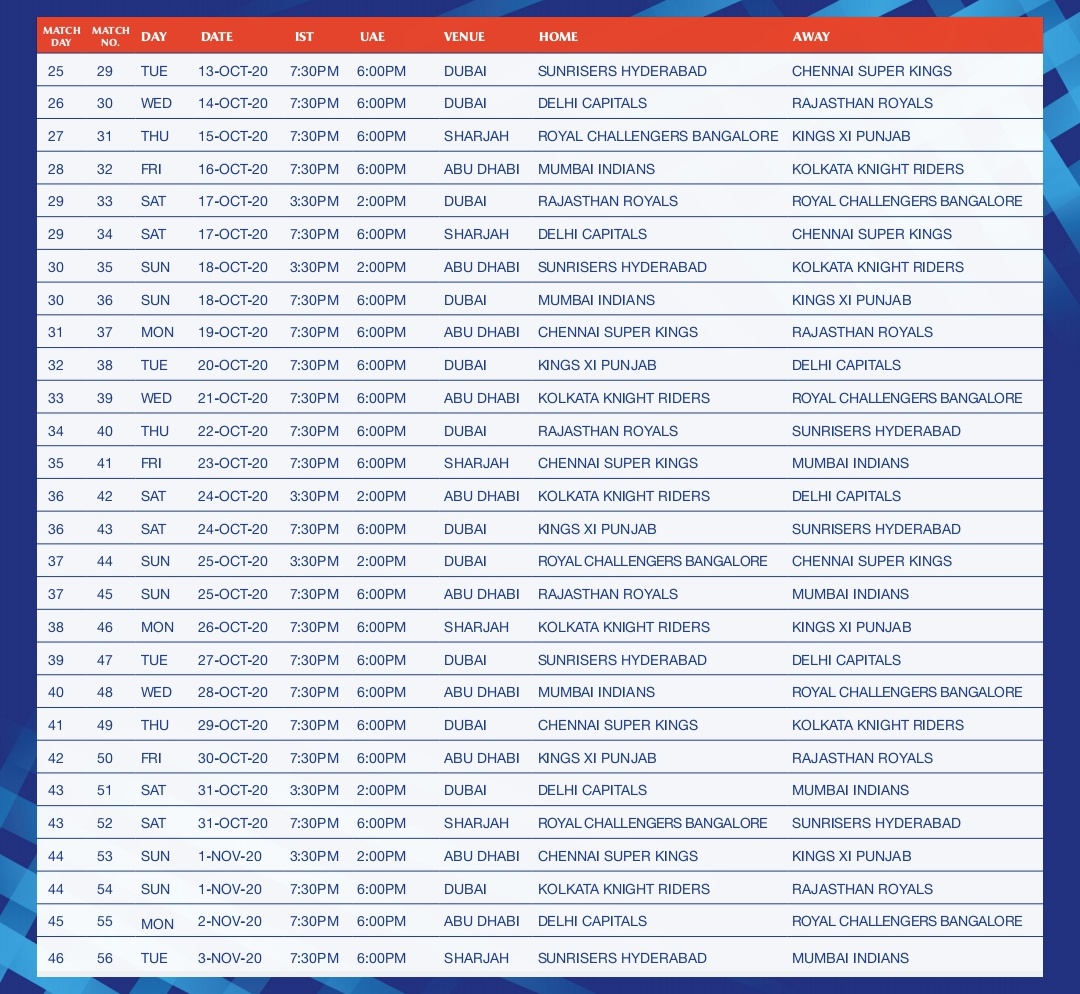Click the DATE column header
Viewport: 1080px width, 994px height.
pyautogui.click(x=217, y=37)
